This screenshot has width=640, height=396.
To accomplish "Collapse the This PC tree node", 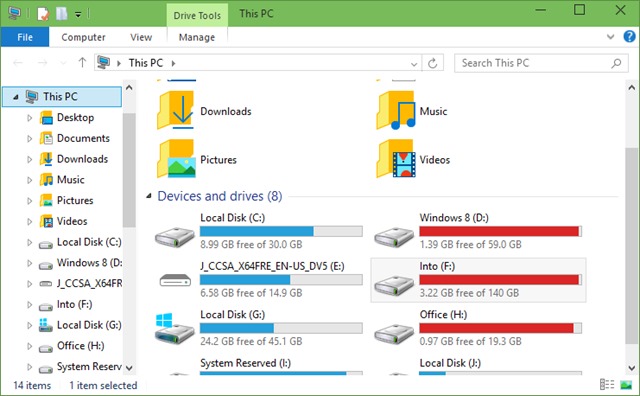I will pyautogui.click(x=16, y=97).
